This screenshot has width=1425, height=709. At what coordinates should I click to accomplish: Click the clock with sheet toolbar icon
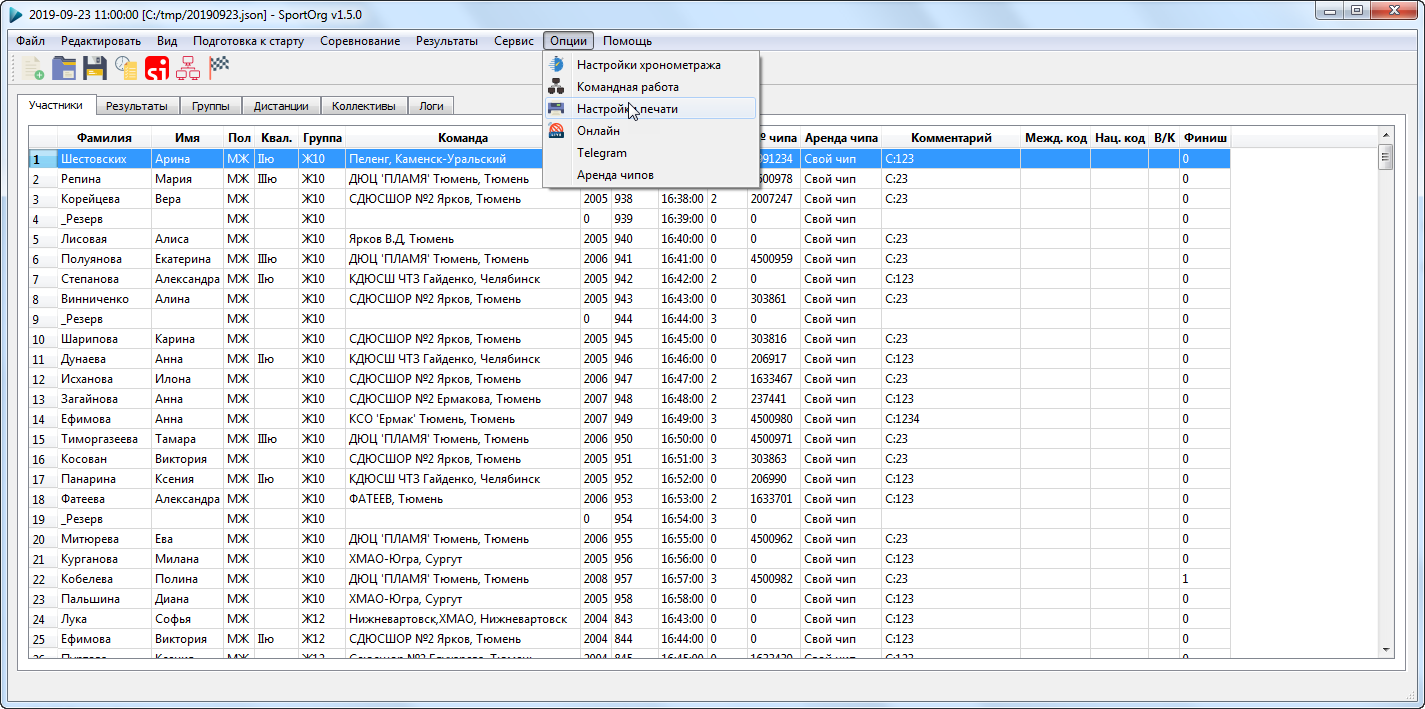[126, 68]
